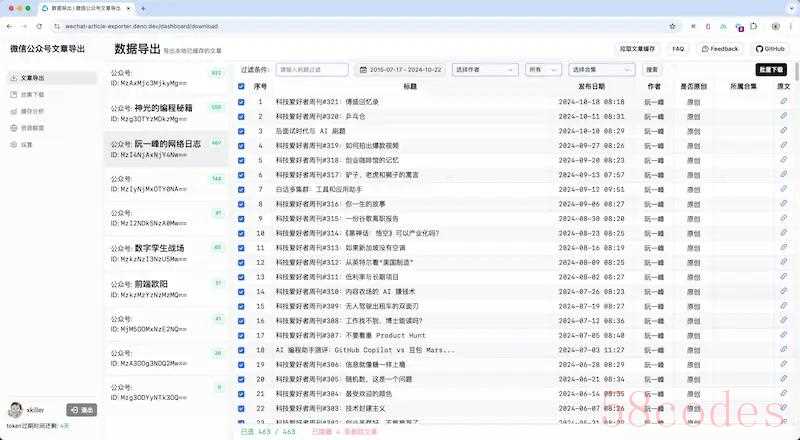Click the title keyword filter input field
Viewport: 800px width, 440px height.
(x=311, y=70)
